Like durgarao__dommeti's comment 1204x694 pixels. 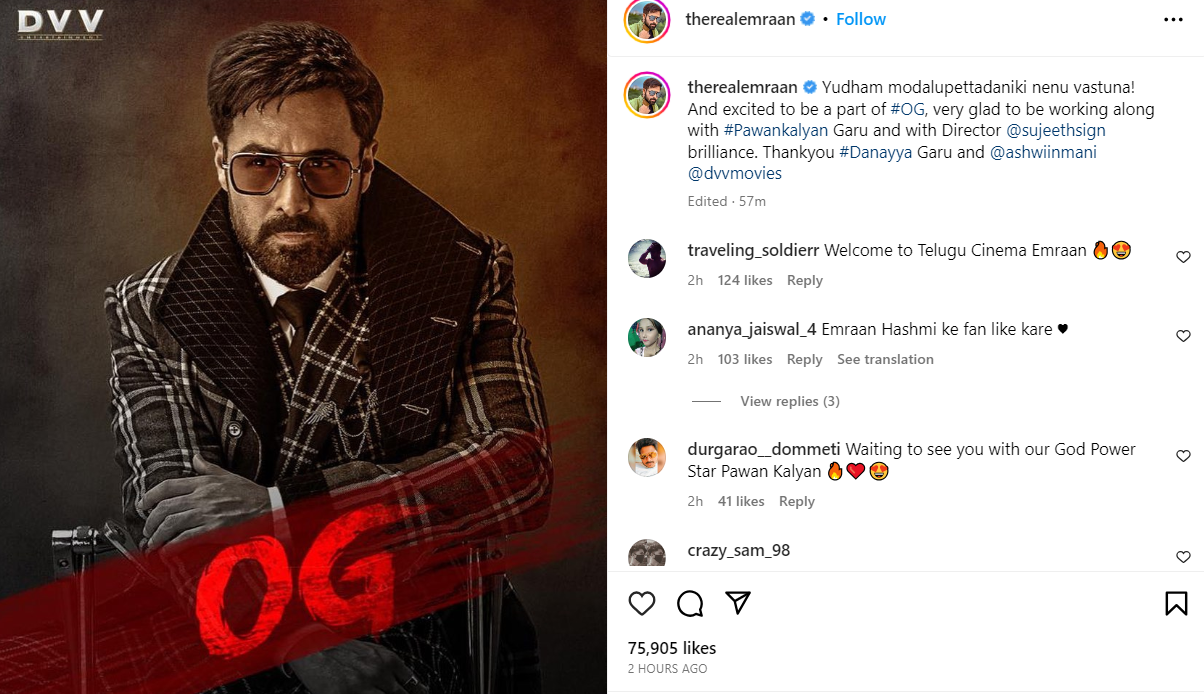pyautogui.click(x=1183, y=456)
